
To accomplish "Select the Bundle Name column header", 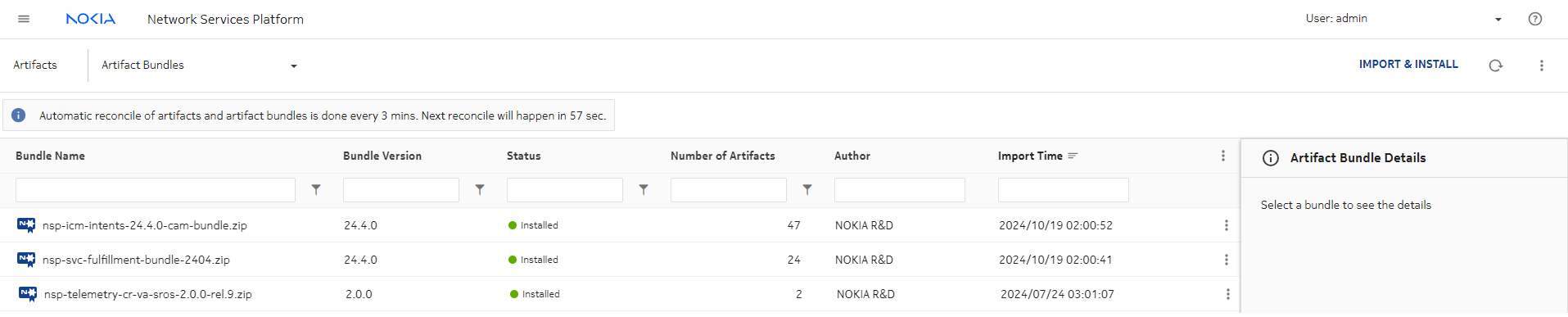I will pos(50,156).
